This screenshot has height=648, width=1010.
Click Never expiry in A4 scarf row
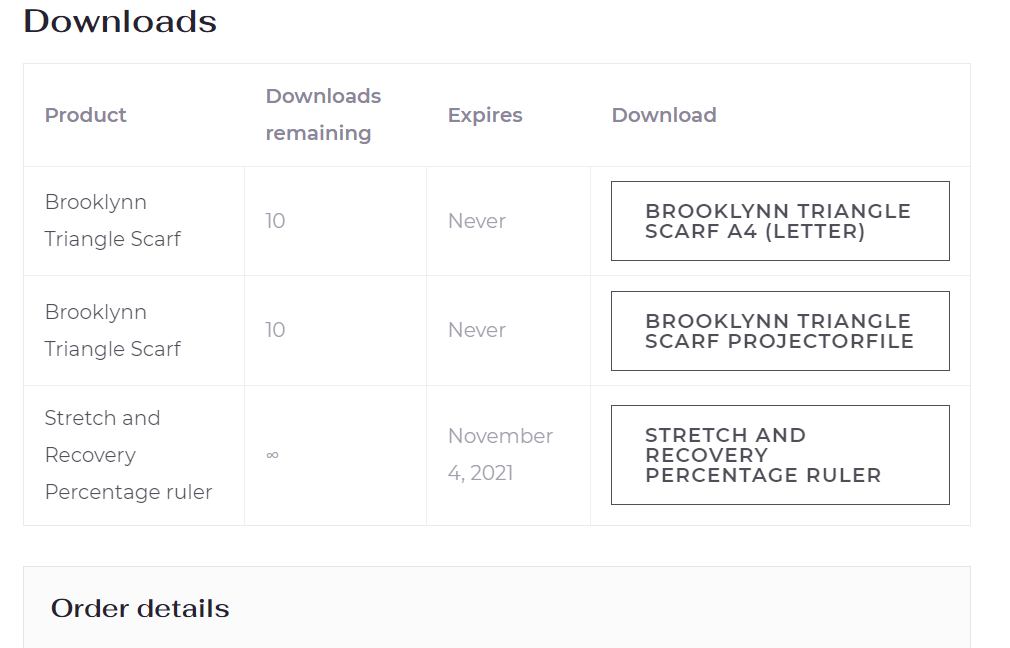[477, 221]
